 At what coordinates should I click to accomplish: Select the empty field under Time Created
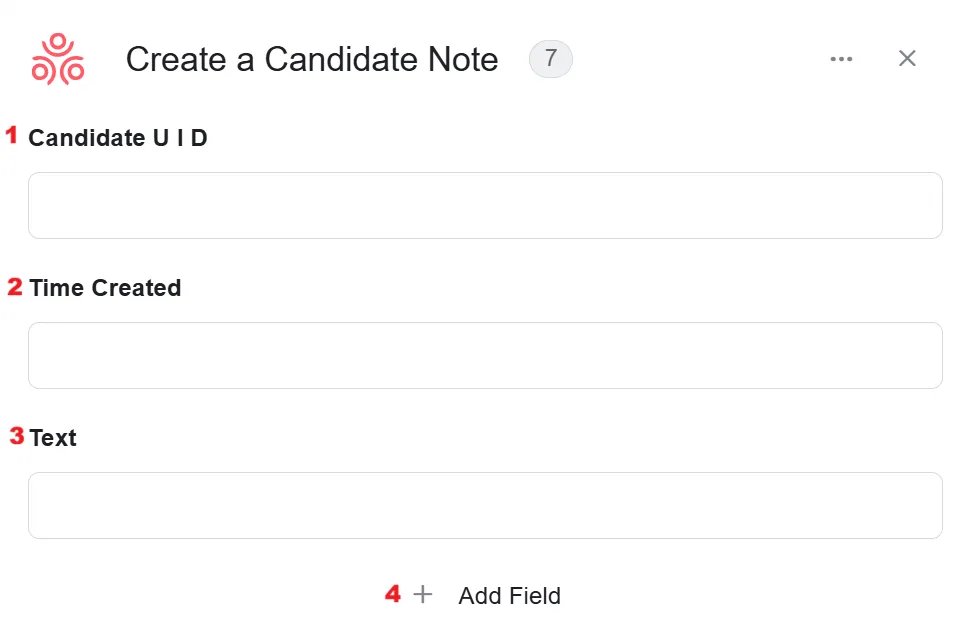point(485,356)
